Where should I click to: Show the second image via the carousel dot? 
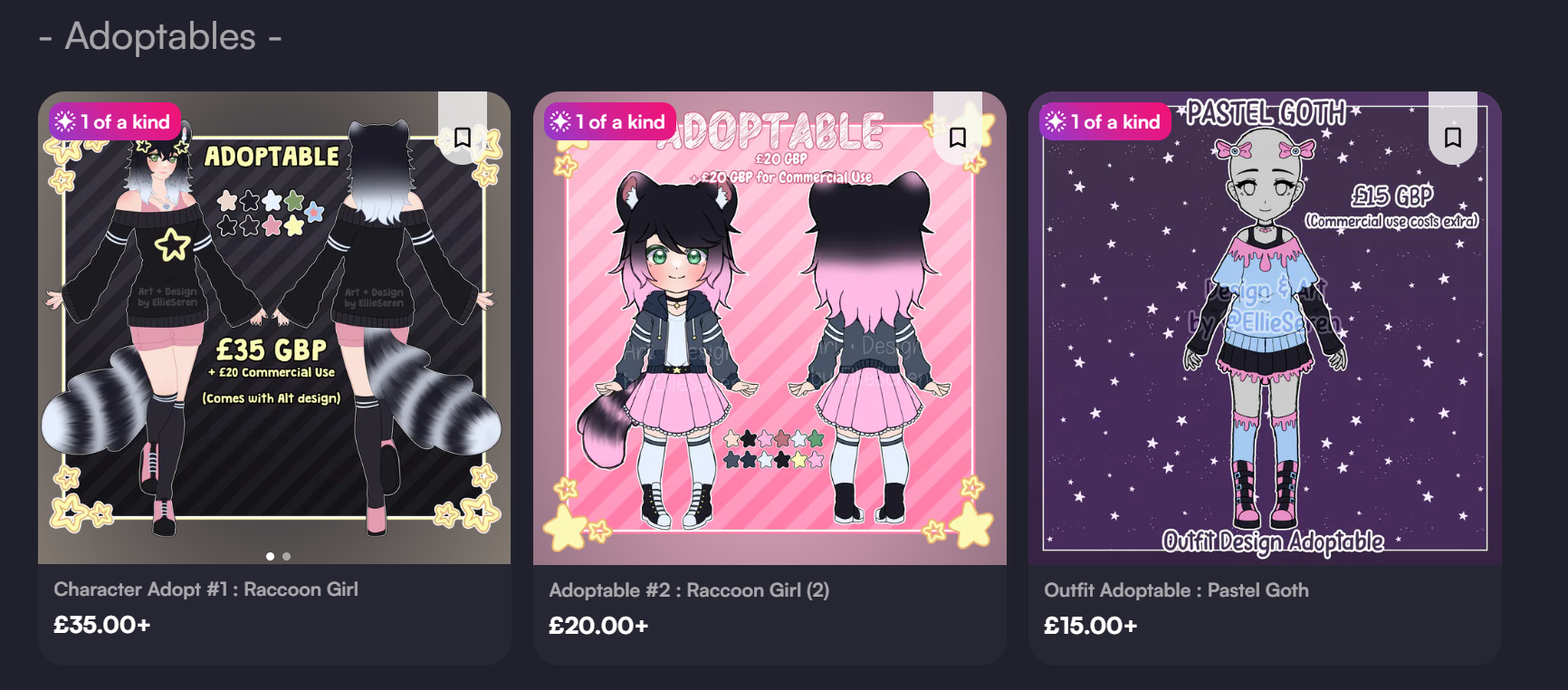tap(286, 556)
